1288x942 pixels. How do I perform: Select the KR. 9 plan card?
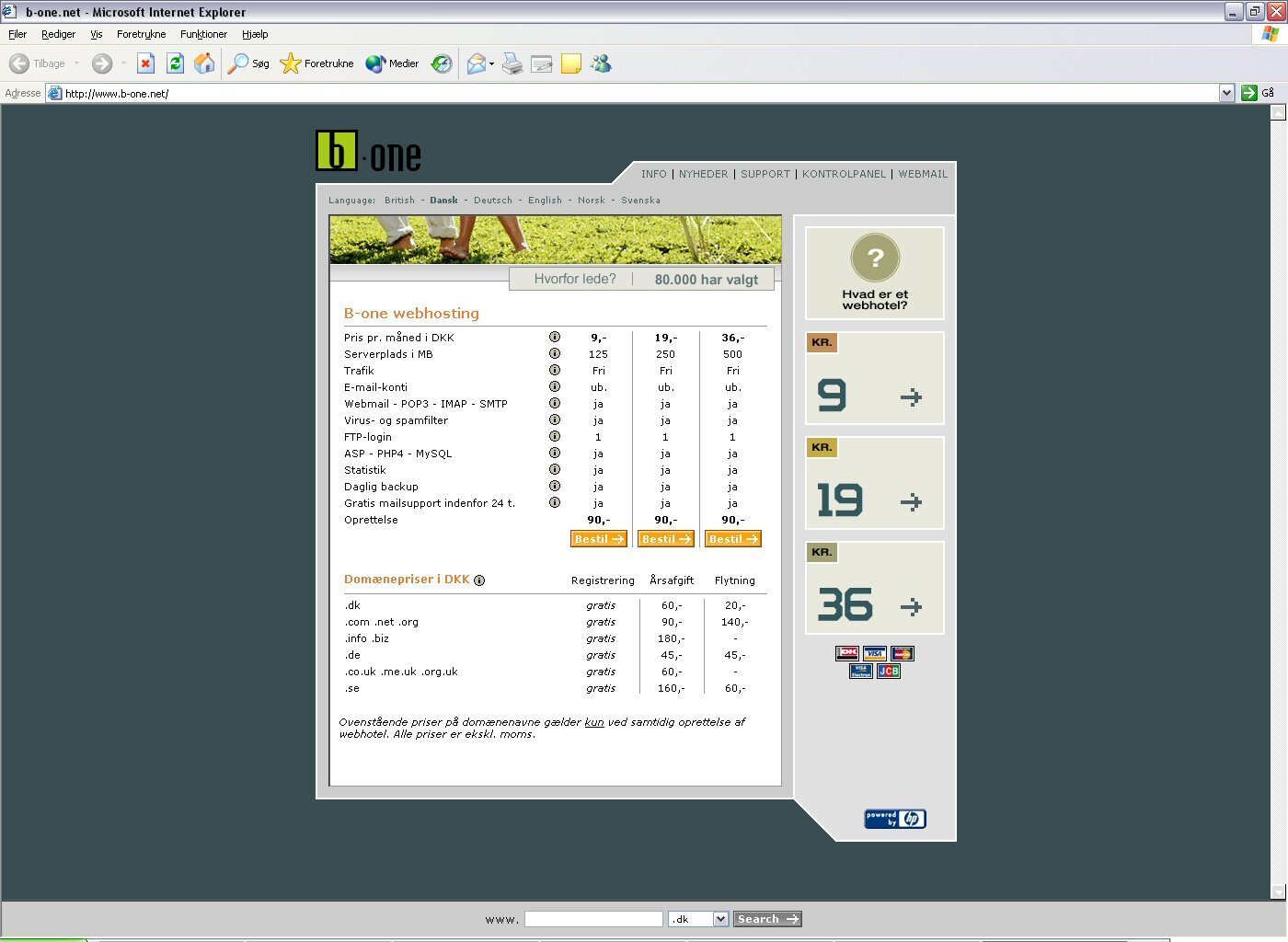pyautogui.click(x=875, y=378)
